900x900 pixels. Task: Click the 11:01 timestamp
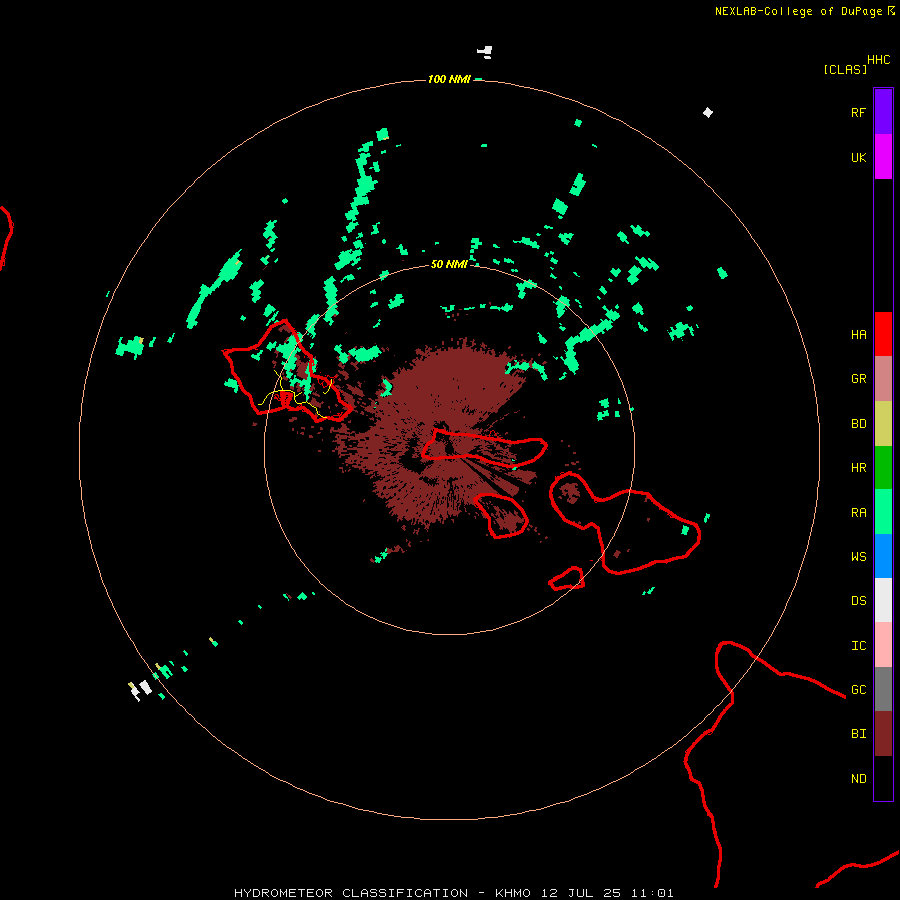[x=651, y=893]
